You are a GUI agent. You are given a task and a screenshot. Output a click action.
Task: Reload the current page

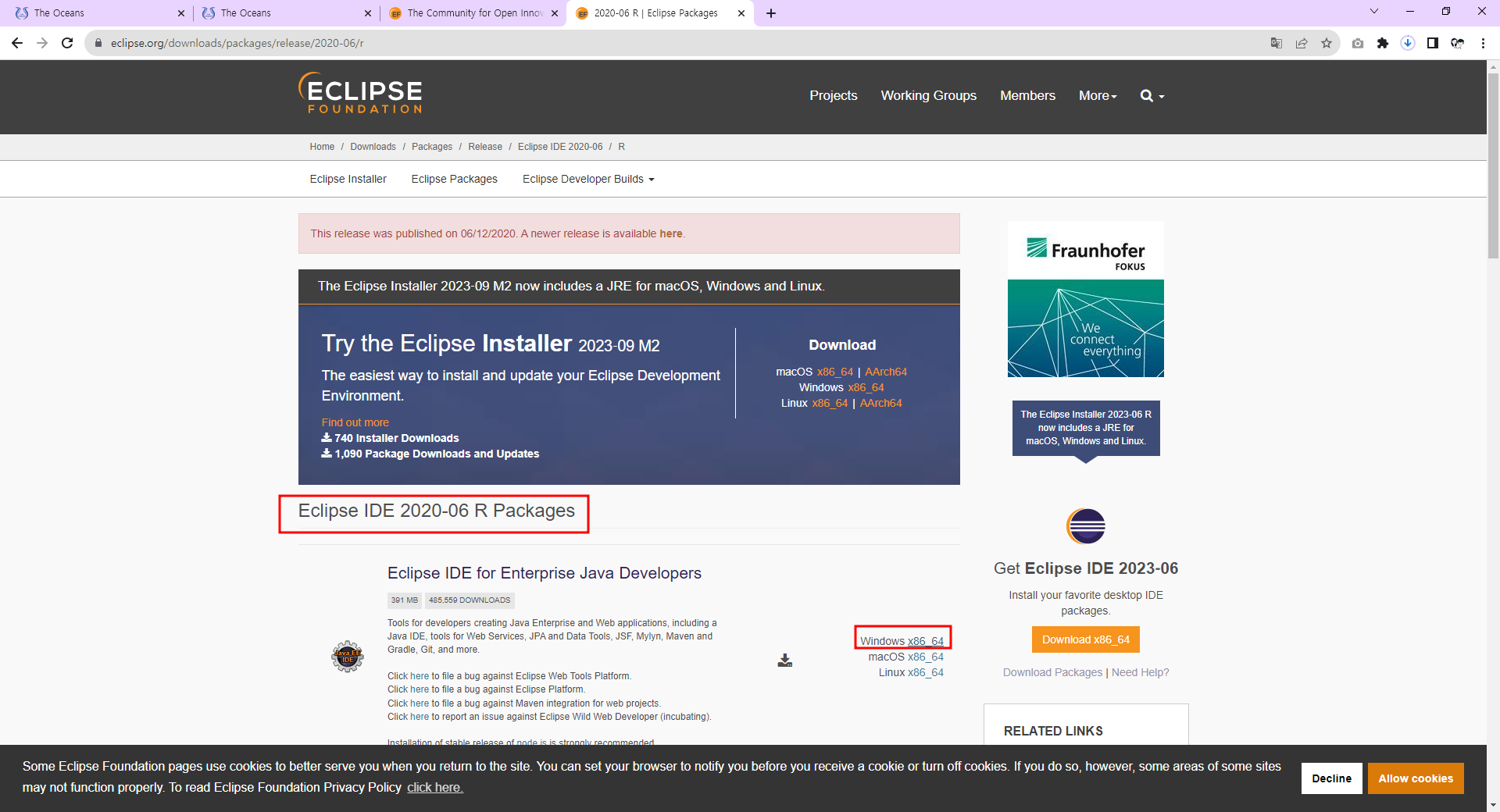coord(67,43)
